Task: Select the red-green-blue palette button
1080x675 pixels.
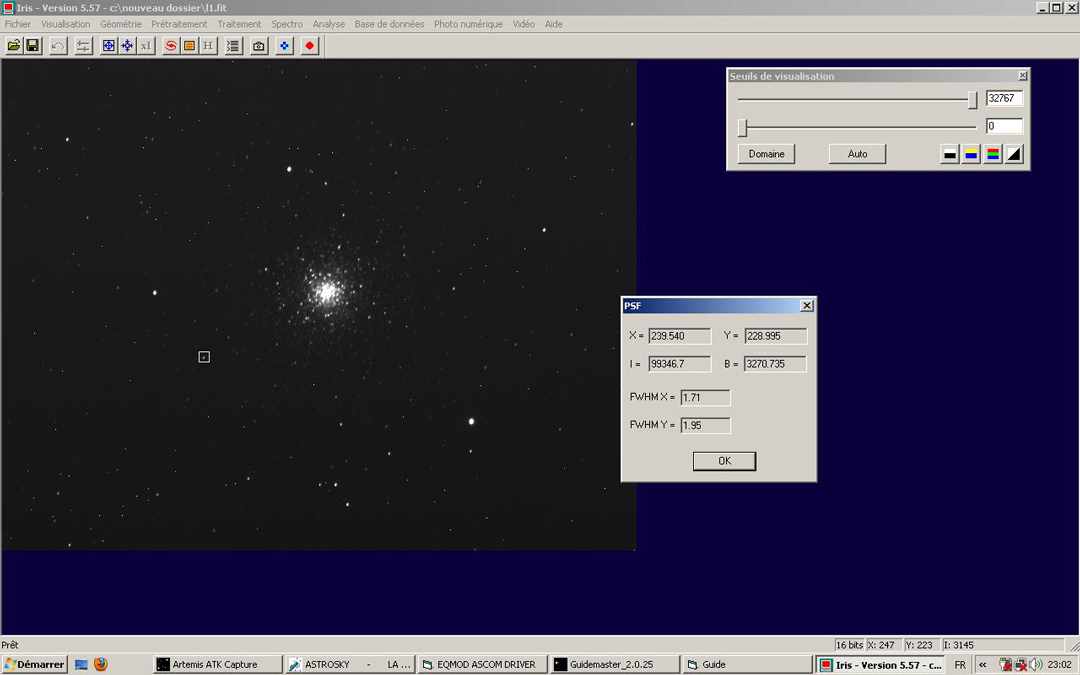Action: (992, 154)
